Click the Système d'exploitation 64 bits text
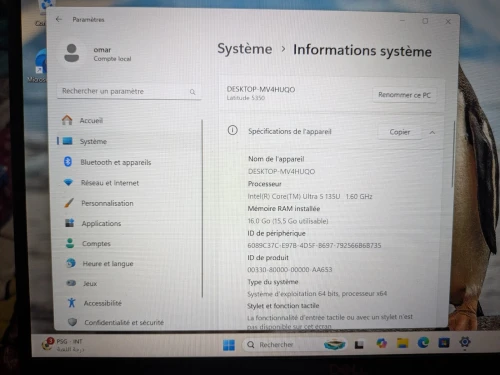 pyautogui.click(x=317, y=294)
